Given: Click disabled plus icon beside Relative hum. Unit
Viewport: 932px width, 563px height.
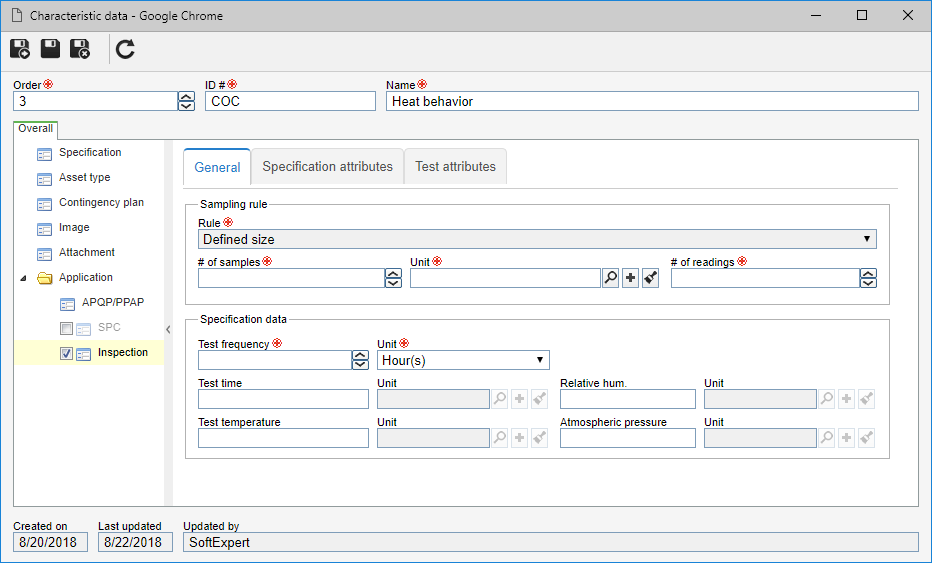Looking at the screenshot, I should click(846, 399).
